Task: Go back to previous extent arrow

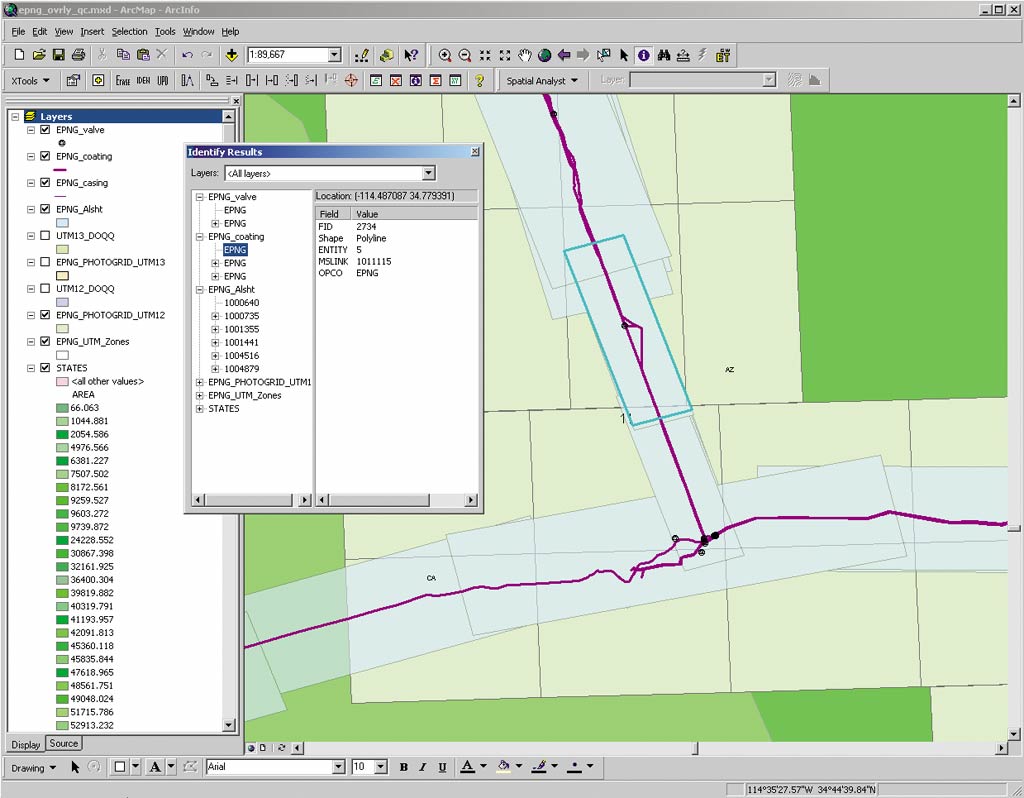Action: [x=564, y=55]
